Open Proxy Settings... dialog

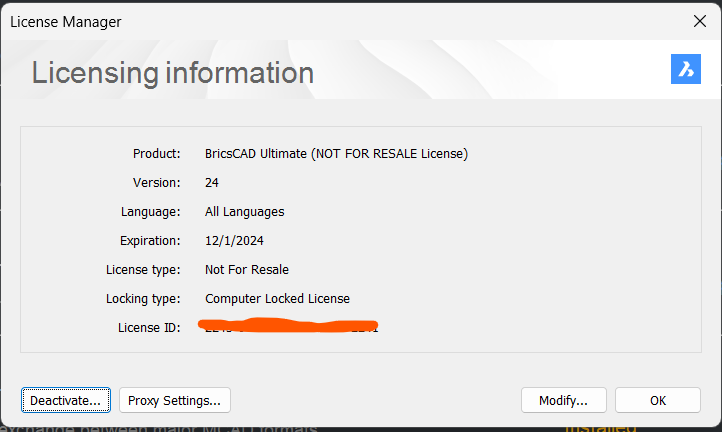tap(175, 400)
